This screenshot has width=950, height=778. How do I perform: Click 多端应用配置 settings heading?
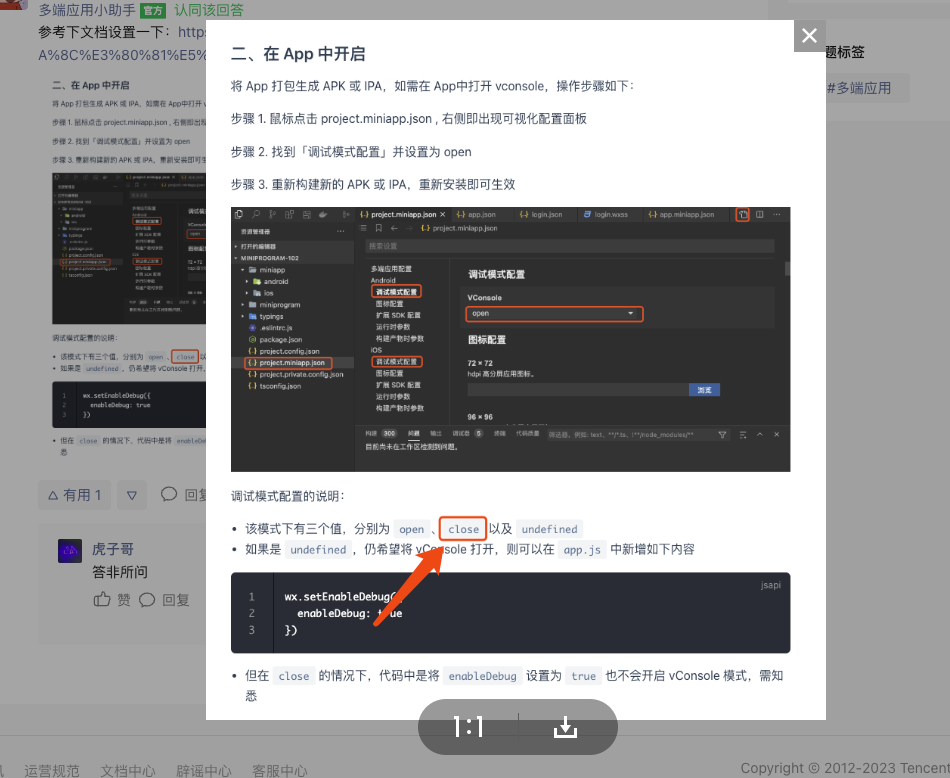391,268
